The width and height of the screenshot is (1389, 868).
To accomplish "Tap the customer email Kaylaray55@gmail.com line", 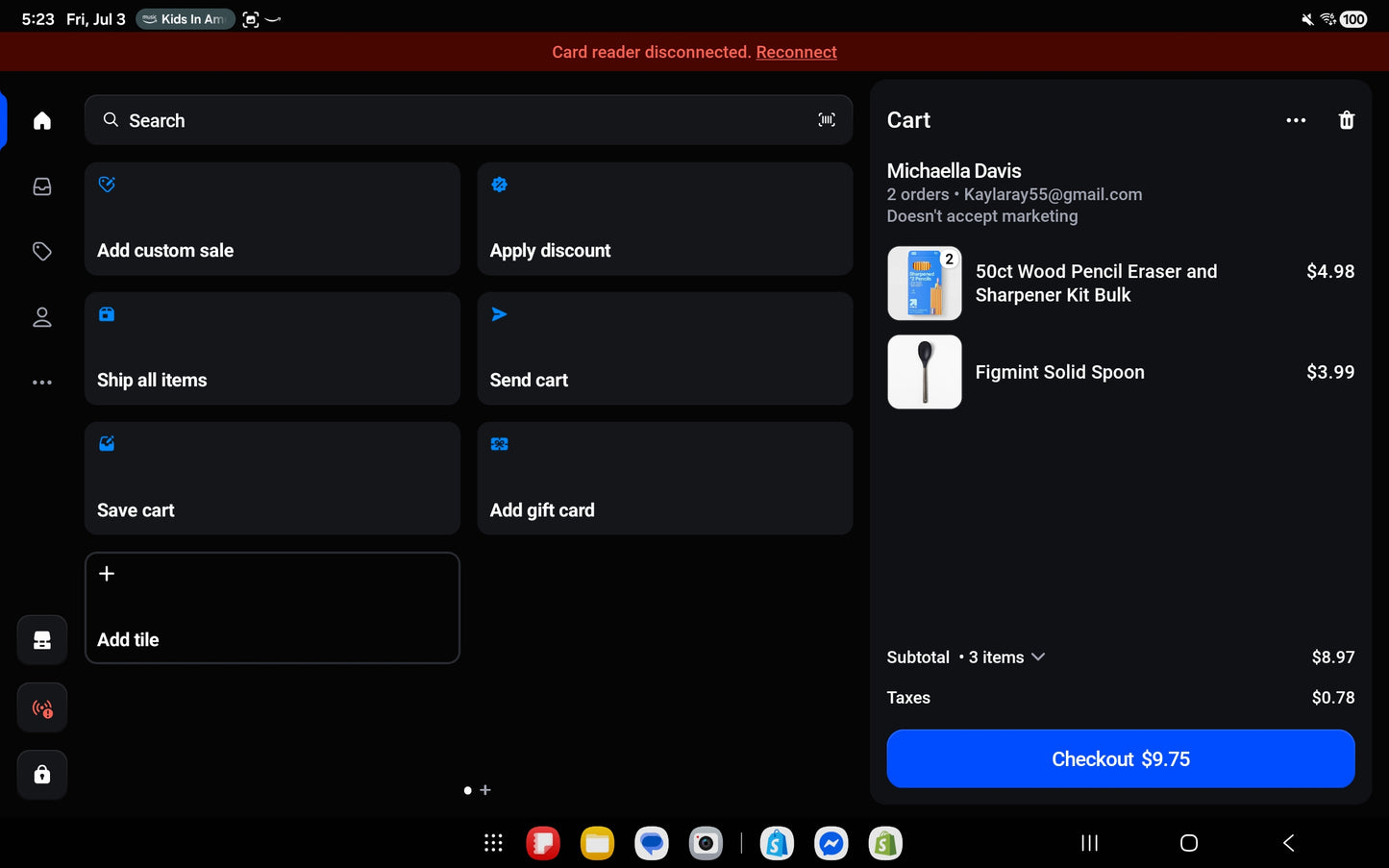I will tap(1053, 194).
